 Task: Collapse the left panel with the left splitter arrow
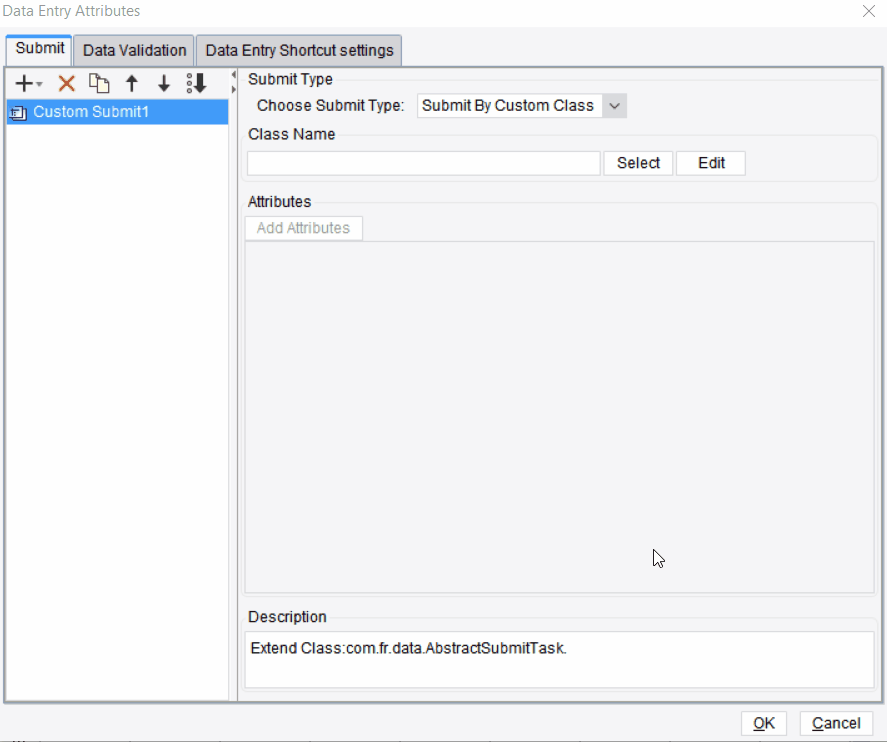pos(234,75)
